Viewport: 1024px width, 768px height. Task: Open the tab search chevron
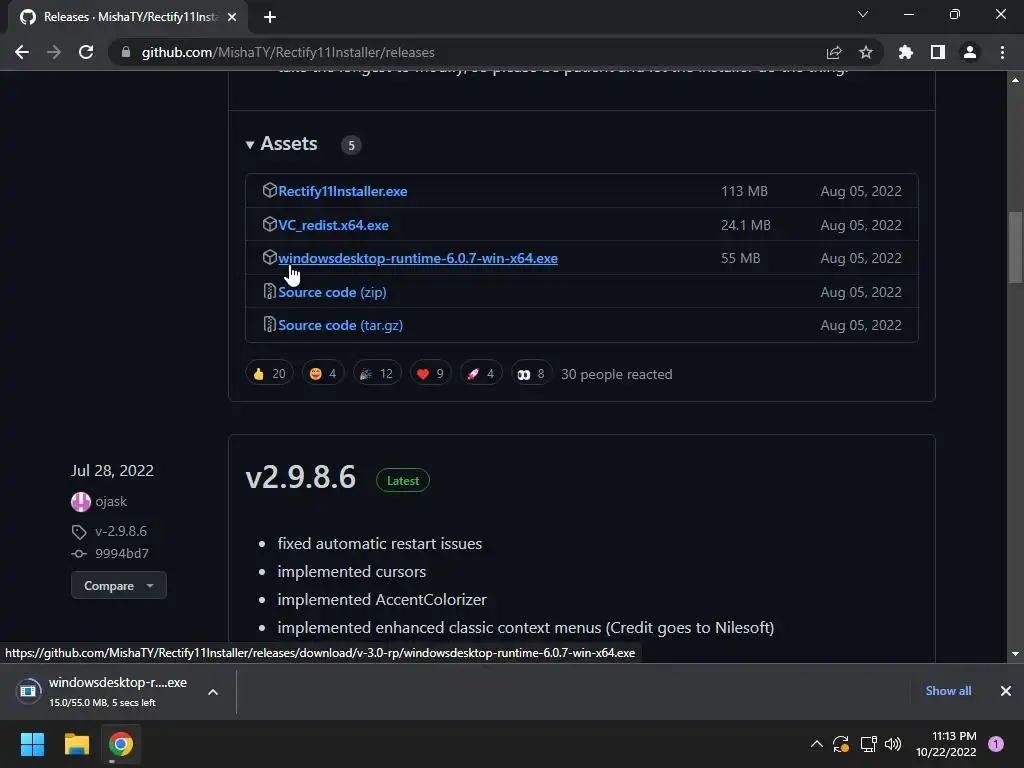click(863, 14)
